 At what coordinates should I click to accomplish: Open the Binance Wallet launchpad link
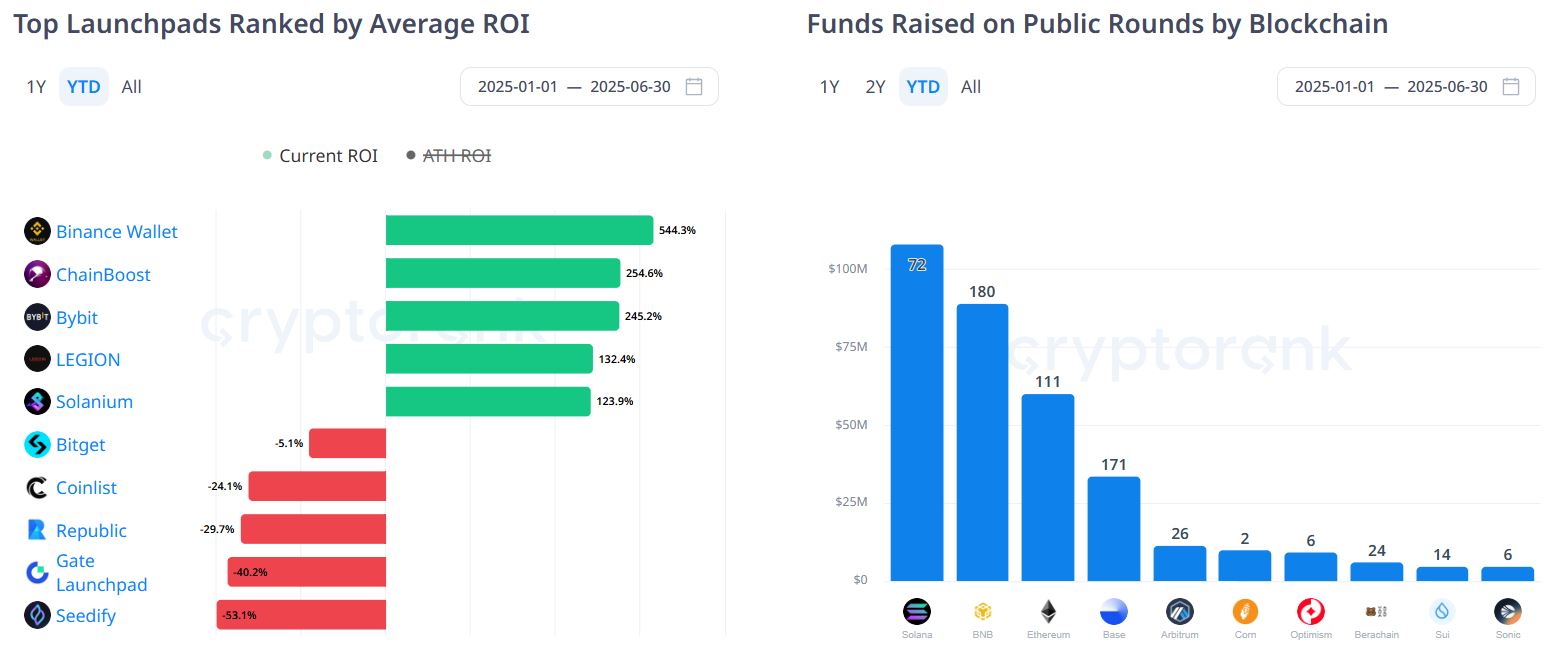click(117, 232)
